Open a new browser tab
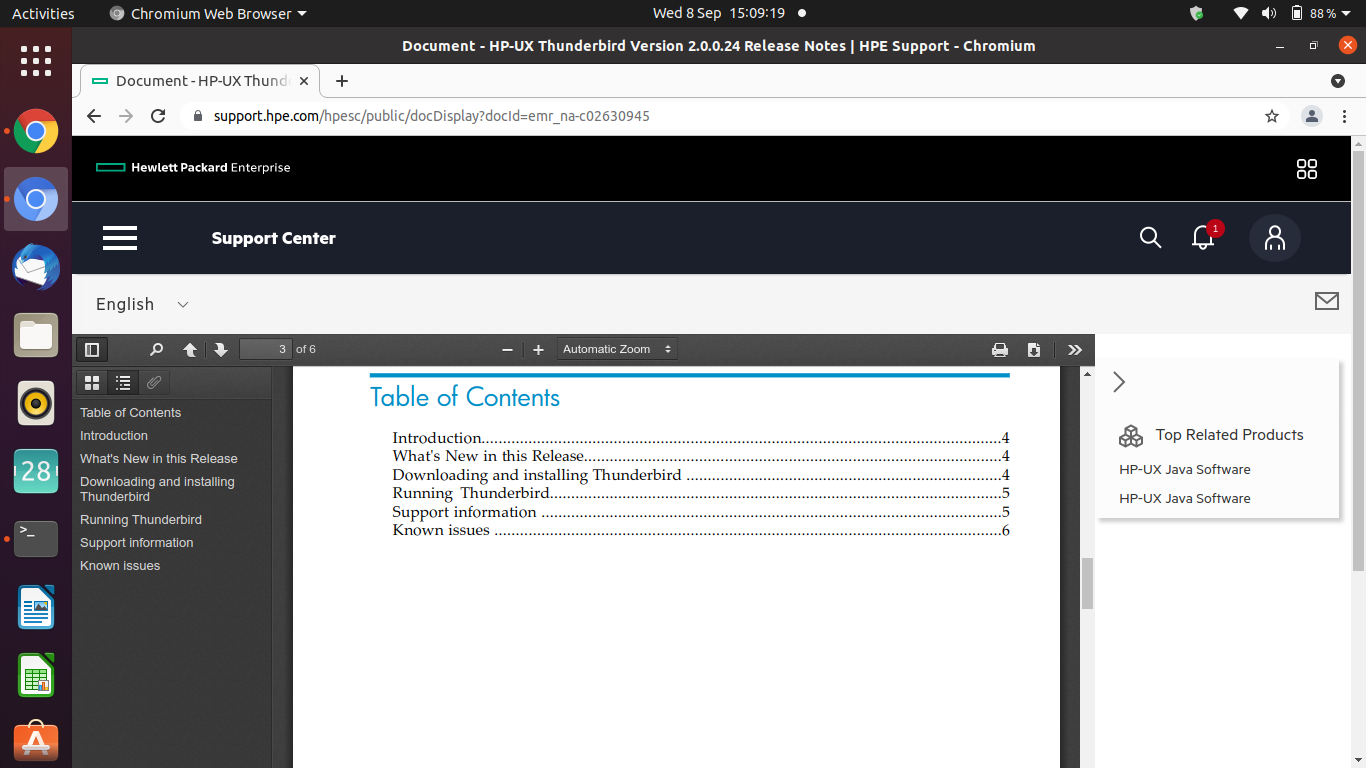This screenshot has height=768, width=1366. [342, 81]
